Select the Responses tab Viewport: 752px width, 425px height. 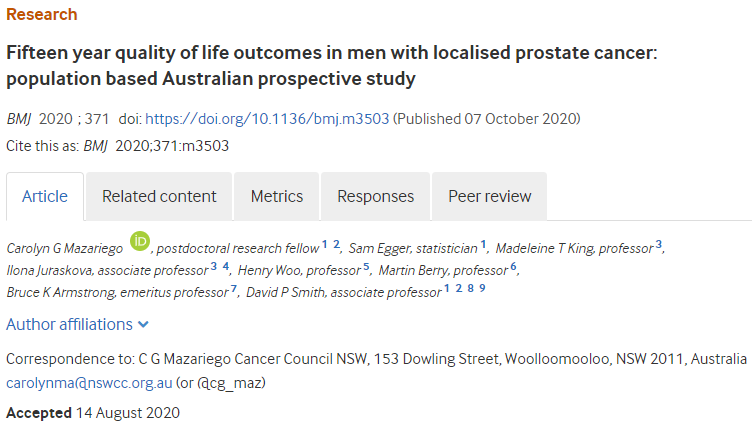pos(376,197)
